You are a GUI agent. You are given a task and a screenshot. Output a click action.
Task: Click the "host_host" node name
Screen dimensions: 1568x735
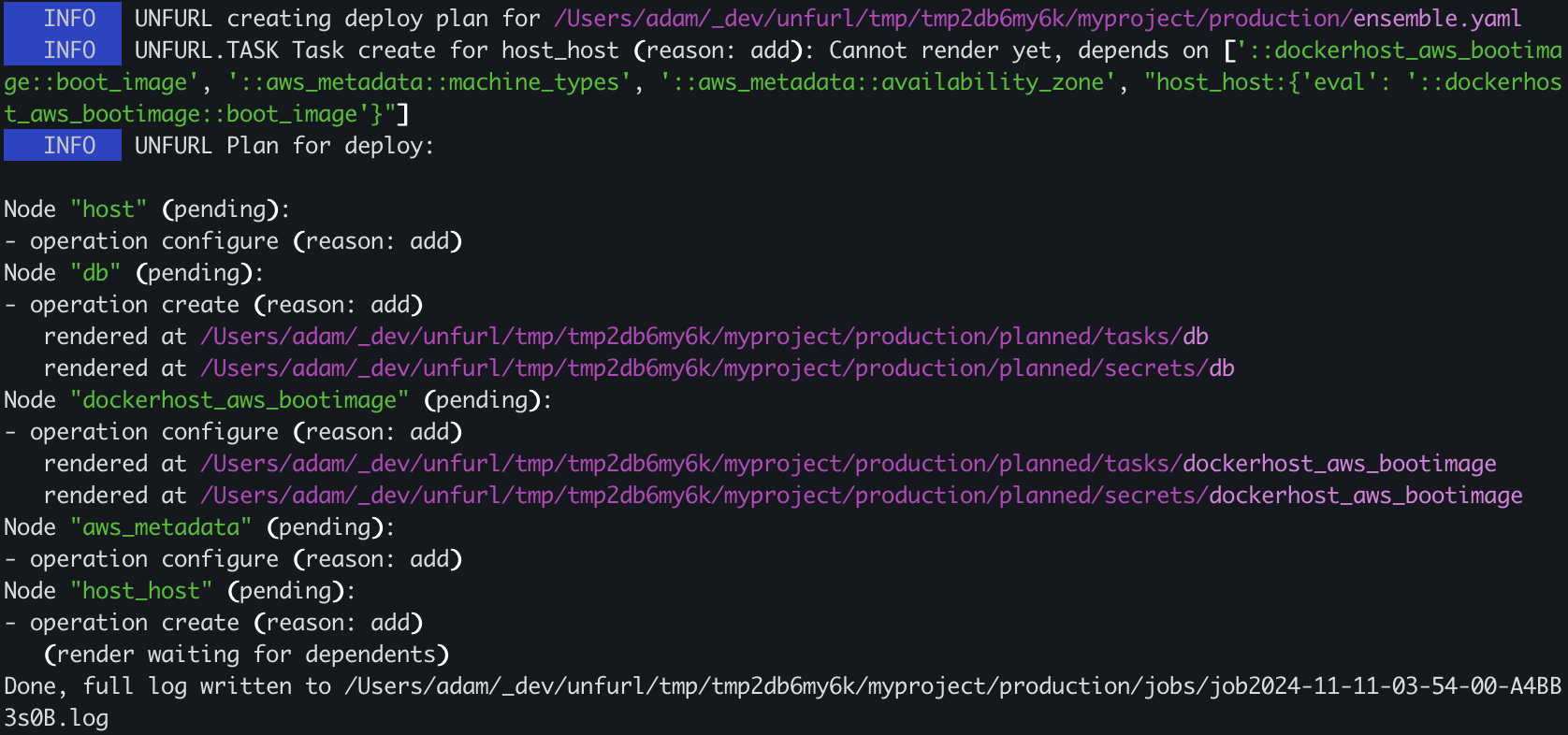coord(141,591)
